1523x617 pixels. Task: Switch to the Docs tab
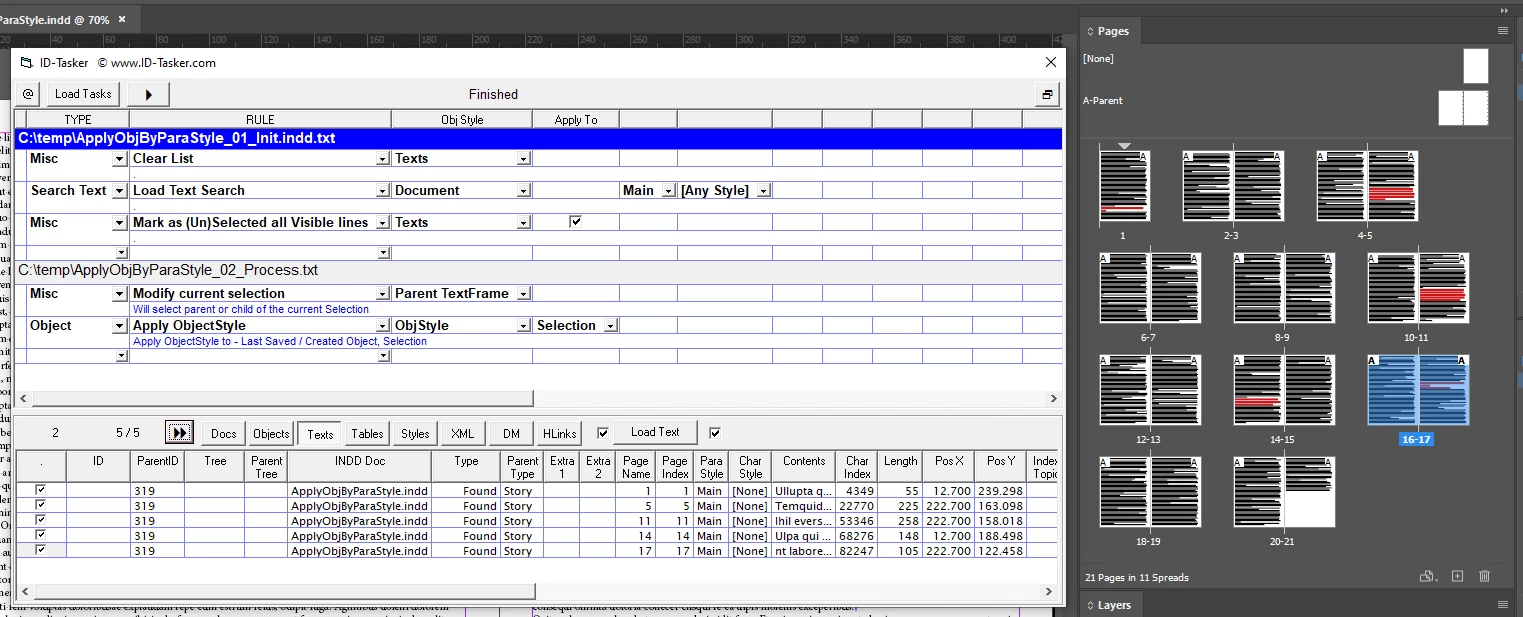coord(224,433)
